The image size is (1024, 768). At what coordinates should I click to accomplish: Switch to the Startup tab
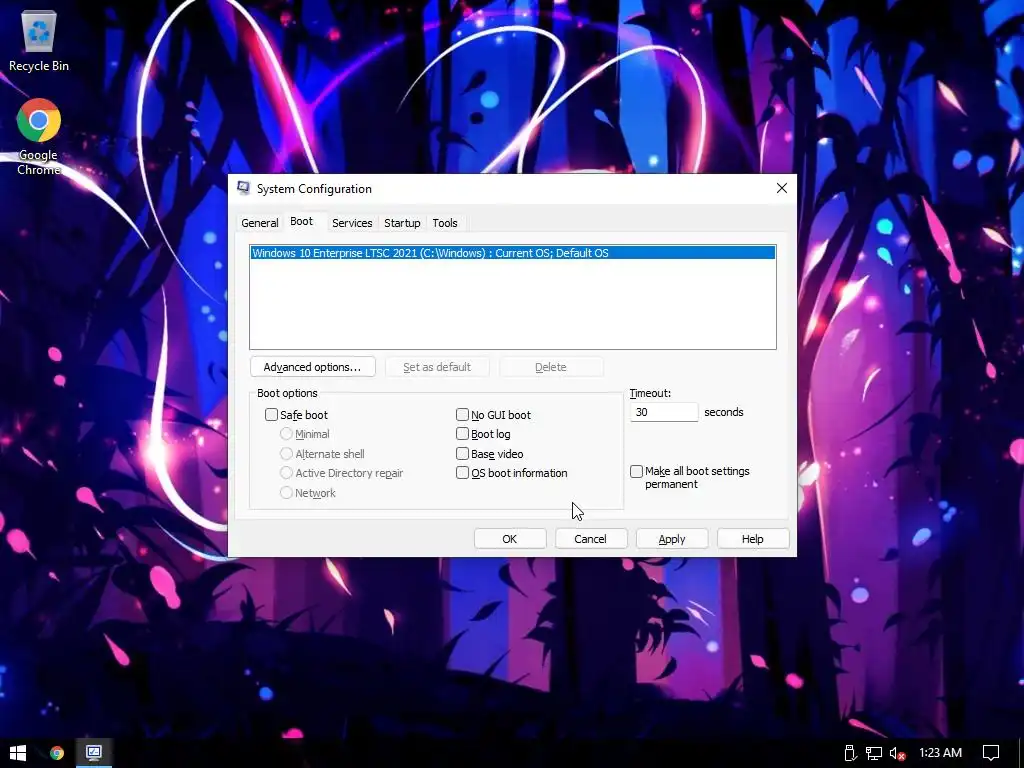pos(402,223)
